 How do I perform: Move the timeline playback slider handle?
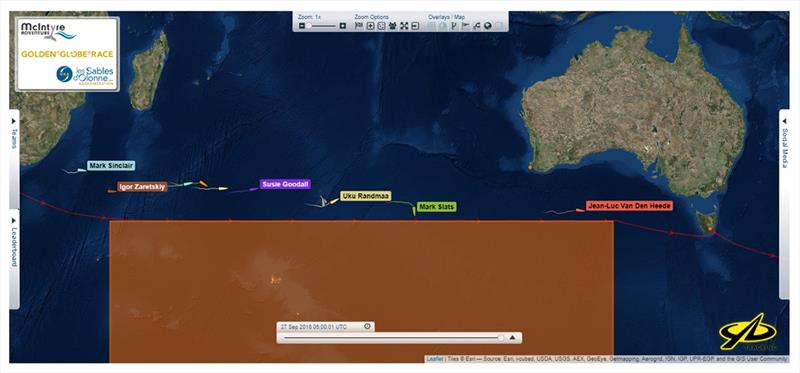501,337
